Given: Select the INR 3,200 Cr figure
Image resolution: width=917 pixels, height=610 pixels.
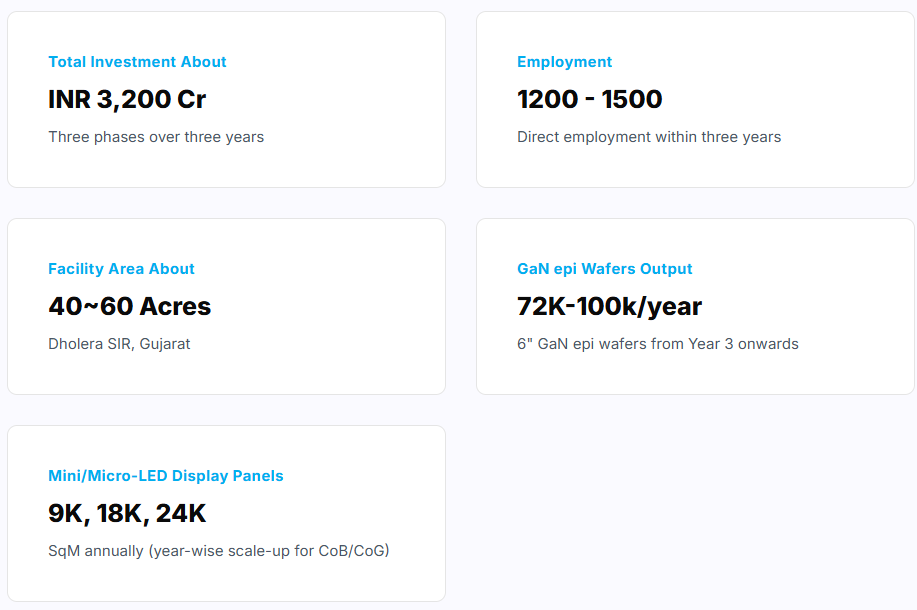Looking at the screenshot, I should (x=127, y=99).
